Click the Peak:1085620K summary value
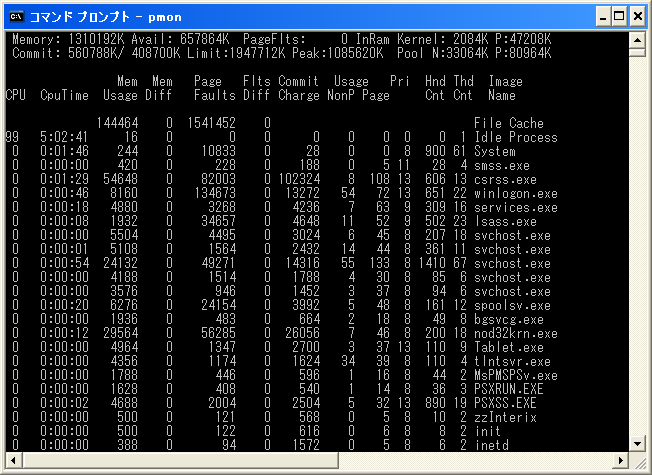The image size is (652, 475). click(337, 53)
